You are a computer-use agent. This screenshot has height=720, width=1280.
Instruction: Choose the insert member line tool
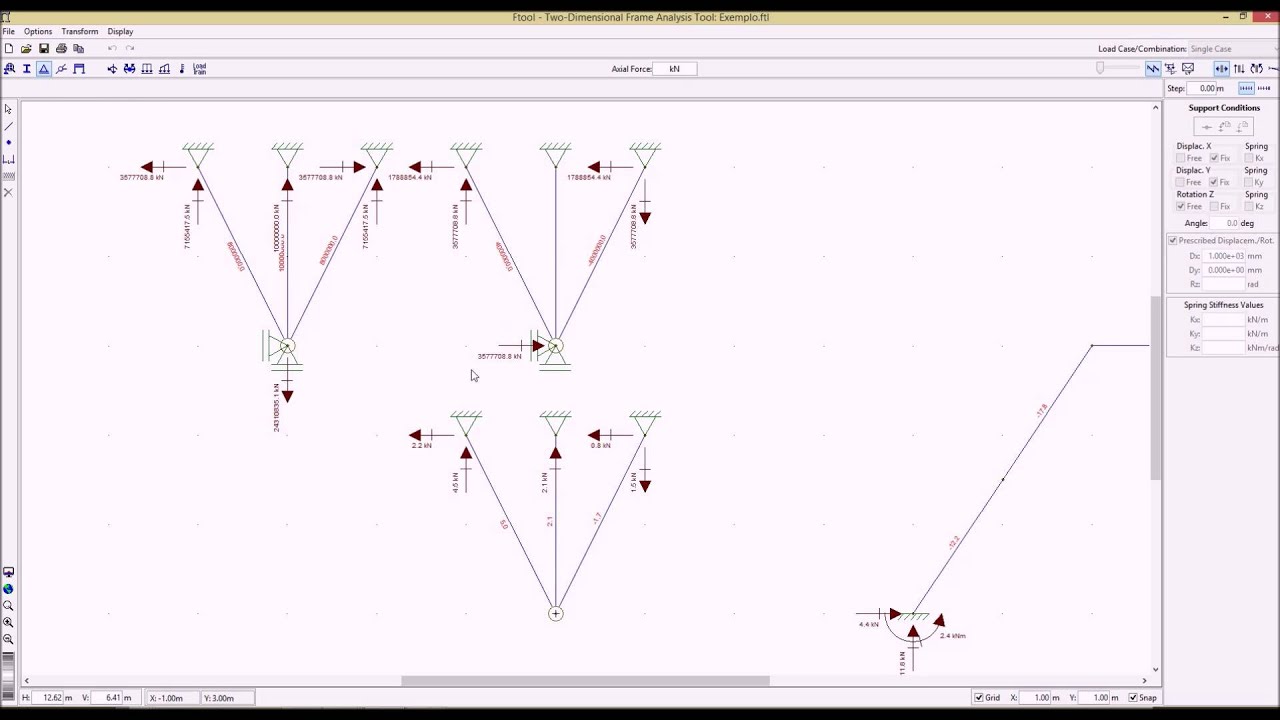[8, 126]
